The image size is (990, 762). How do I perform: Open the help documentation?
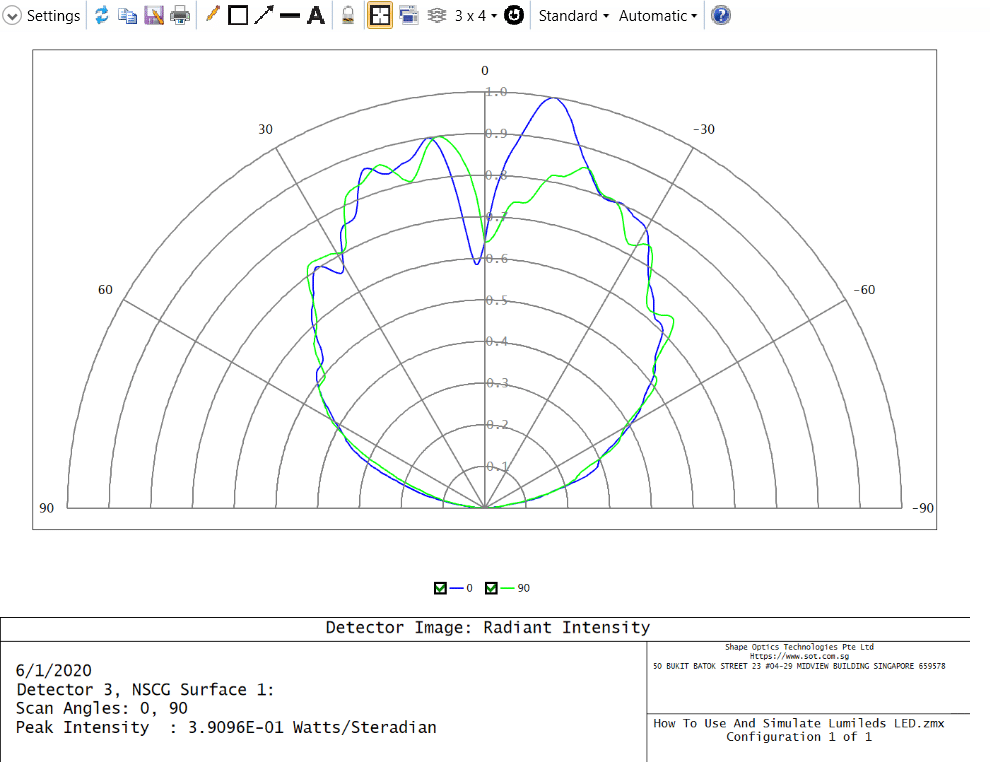click(x=720, y=15)
